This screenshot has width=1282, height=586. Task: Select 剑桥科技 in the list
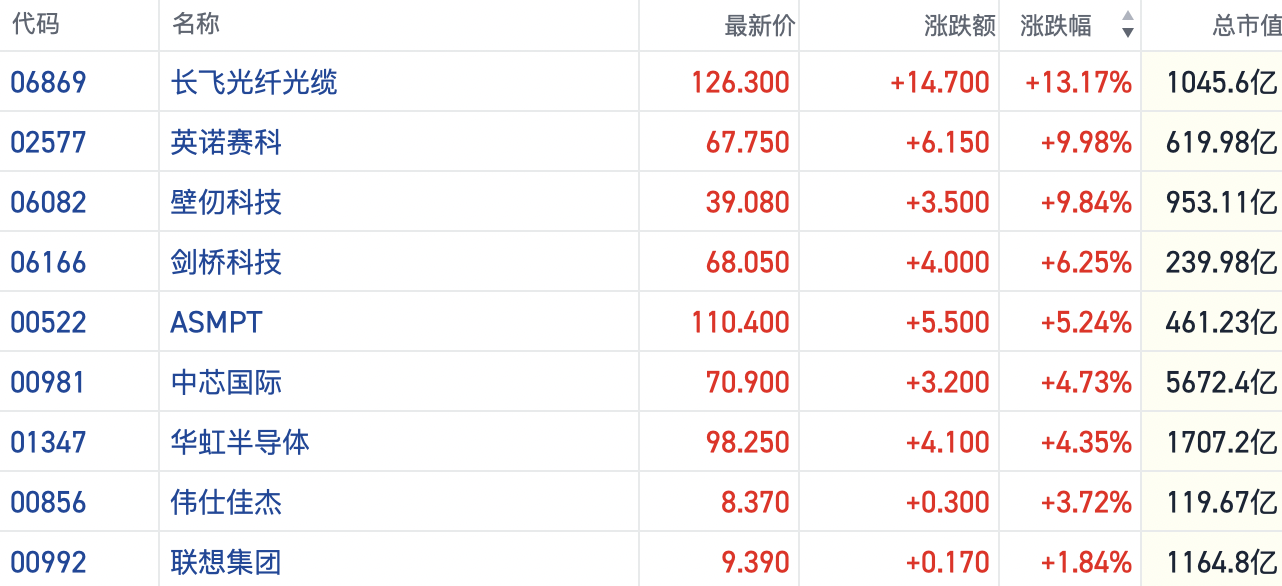pos(226,262)
